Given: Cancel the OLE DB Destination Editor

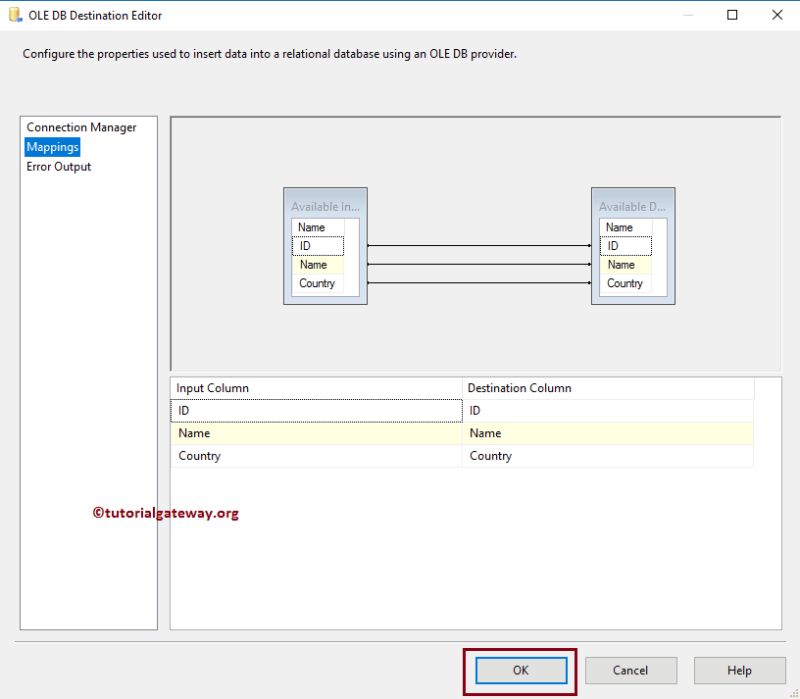Looking at the screenshot, I should (631, 670).
